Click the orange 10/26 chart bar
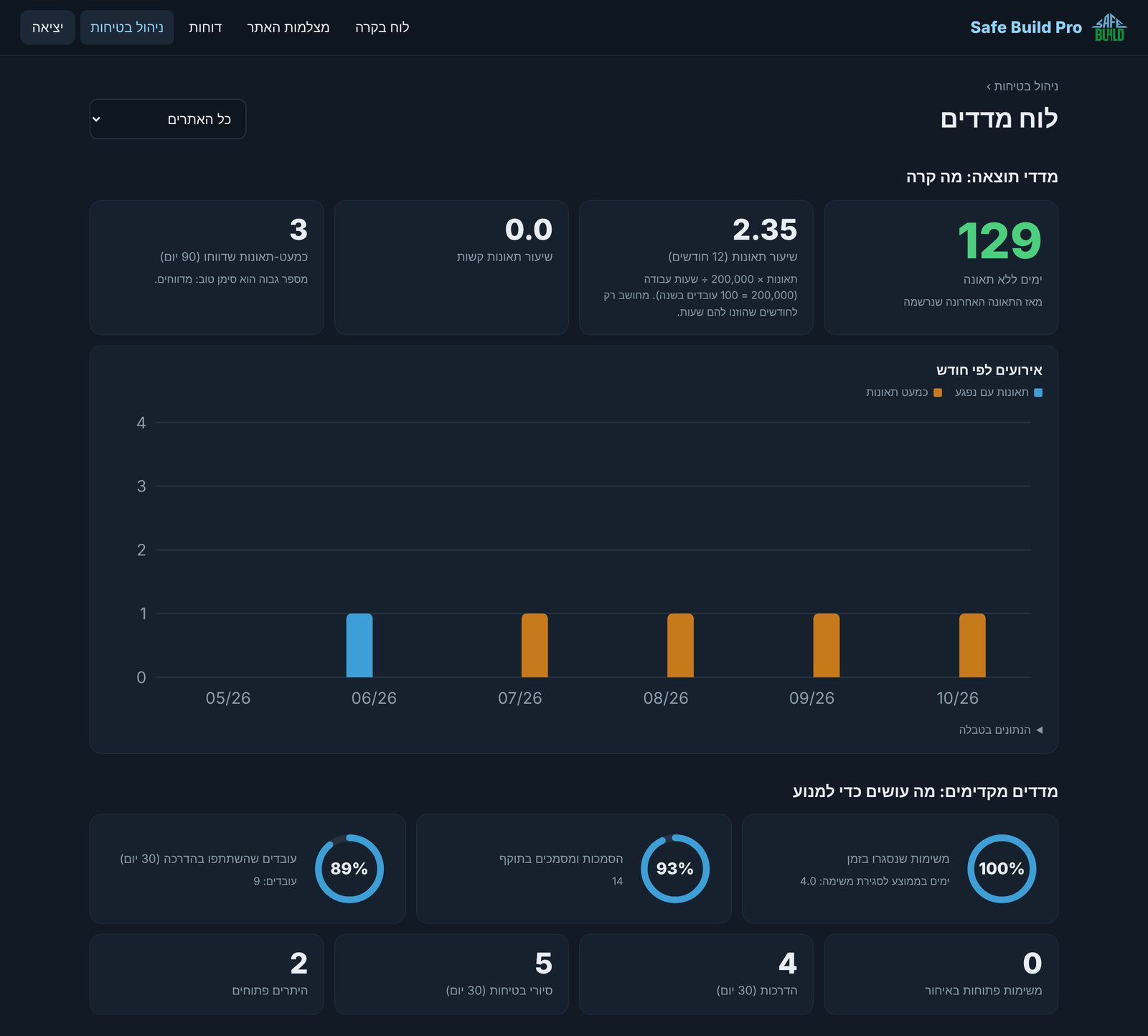Viewport: 1148px width, 1036px height. [x=972, y=645]
